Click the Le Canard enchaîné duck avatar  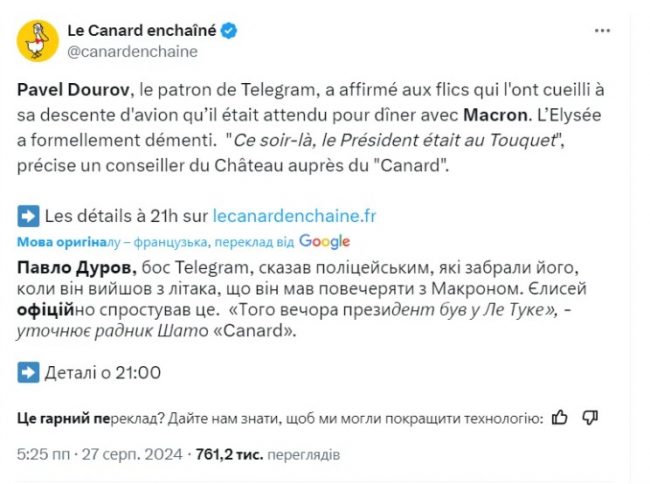[x=38, y=41]
